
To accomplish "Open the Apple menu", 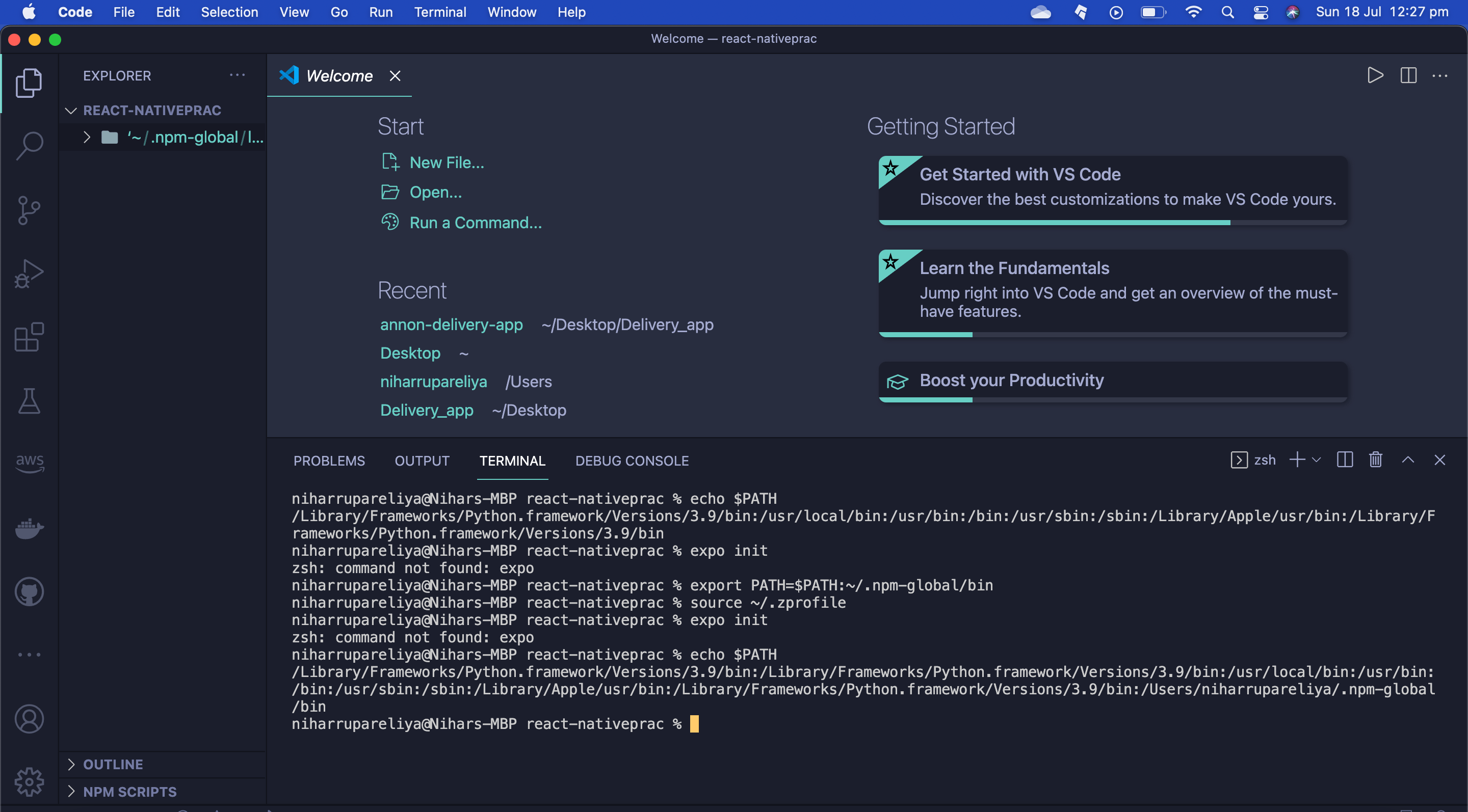I will [x=29, y=12].
